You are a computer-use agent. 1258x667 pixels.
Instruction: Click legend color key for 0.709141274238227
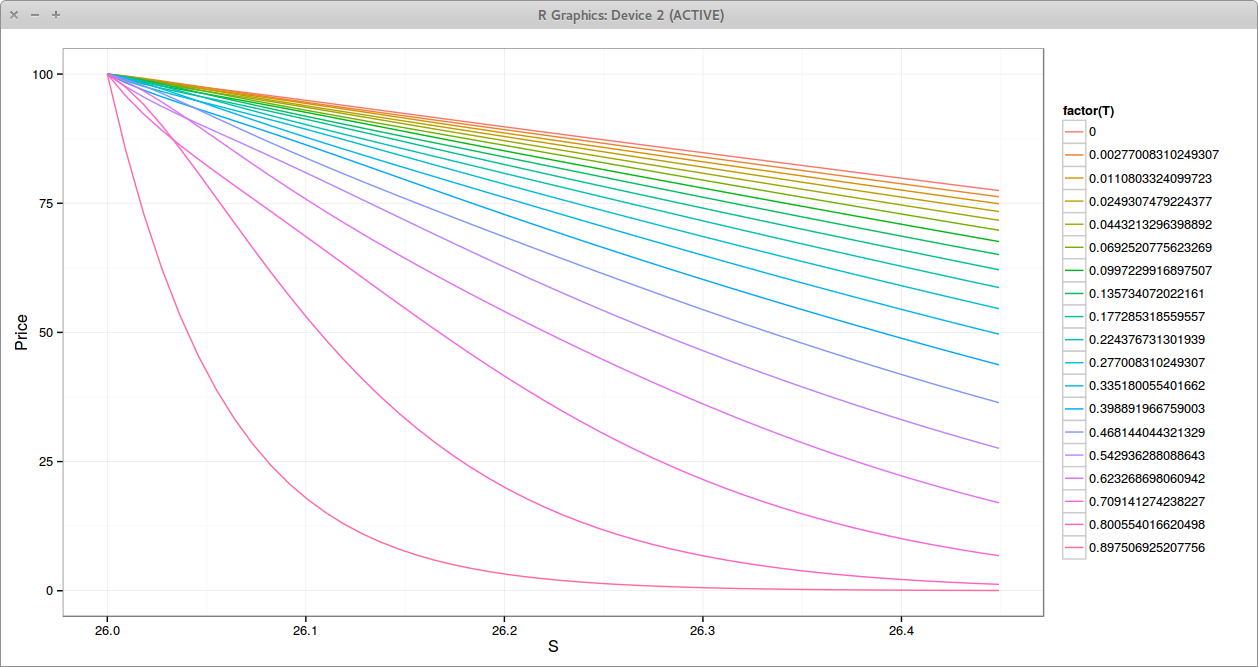pos(1074,501)
